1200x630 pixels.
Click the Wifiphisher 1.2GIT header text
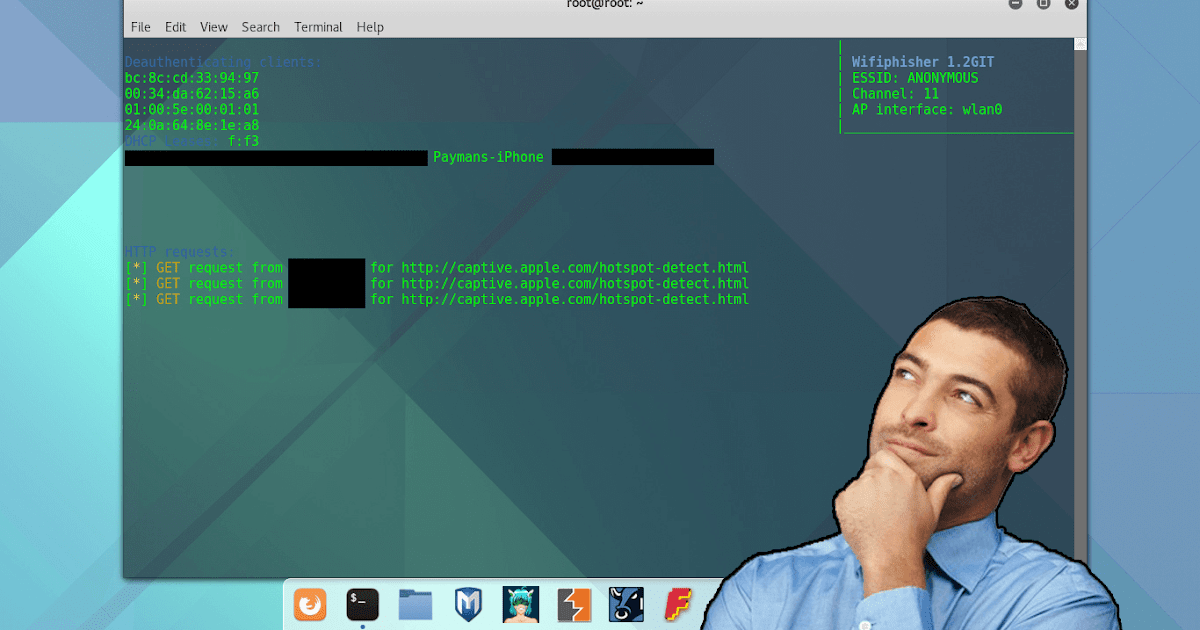(x=923, y=62)
